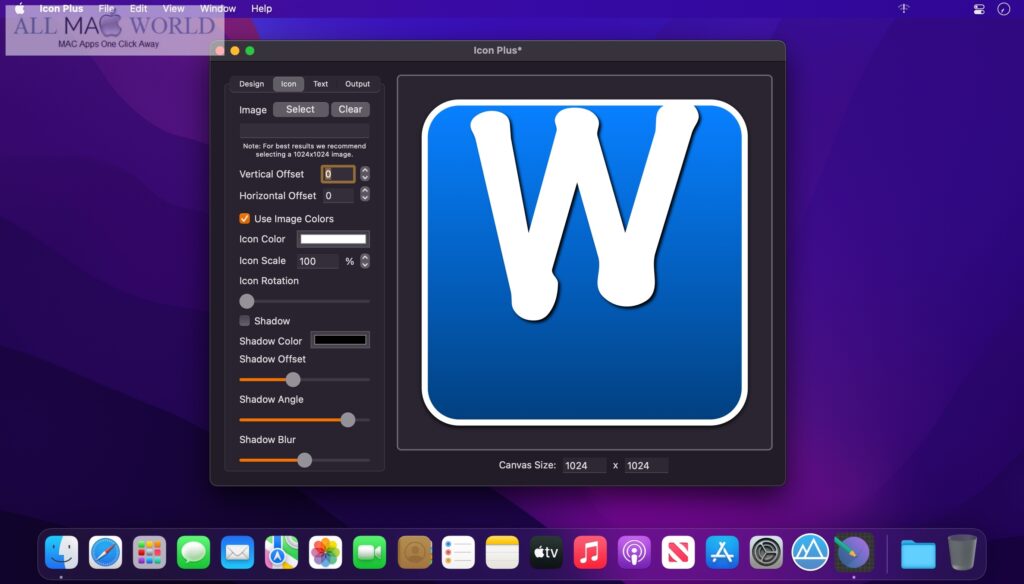
Task: Open System Preferences from the dock
Action: click(x=766, y=553)
